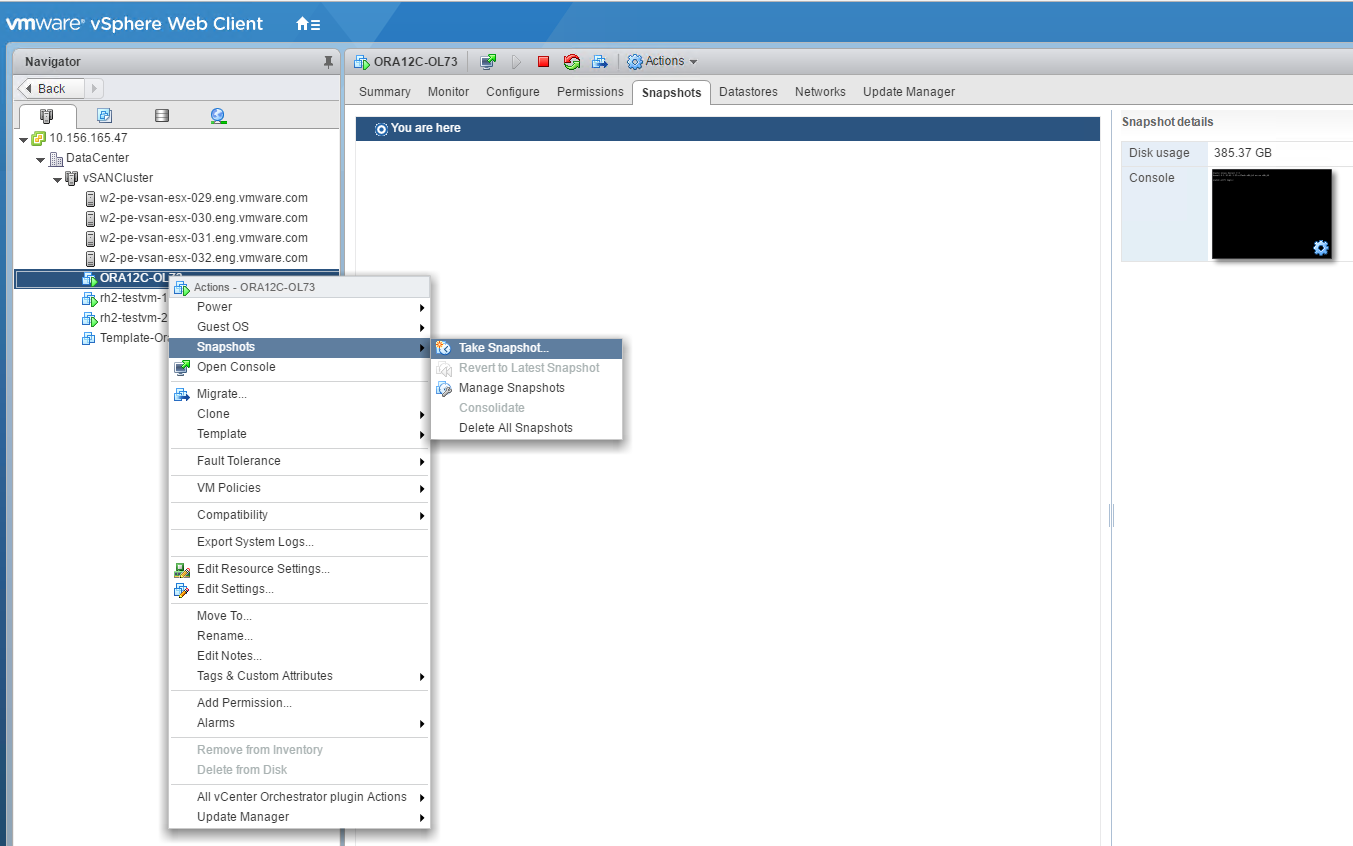Open the VM Policies submenu
The height and width of the screenshot is (846, 1353).
(x=299, y=488)
